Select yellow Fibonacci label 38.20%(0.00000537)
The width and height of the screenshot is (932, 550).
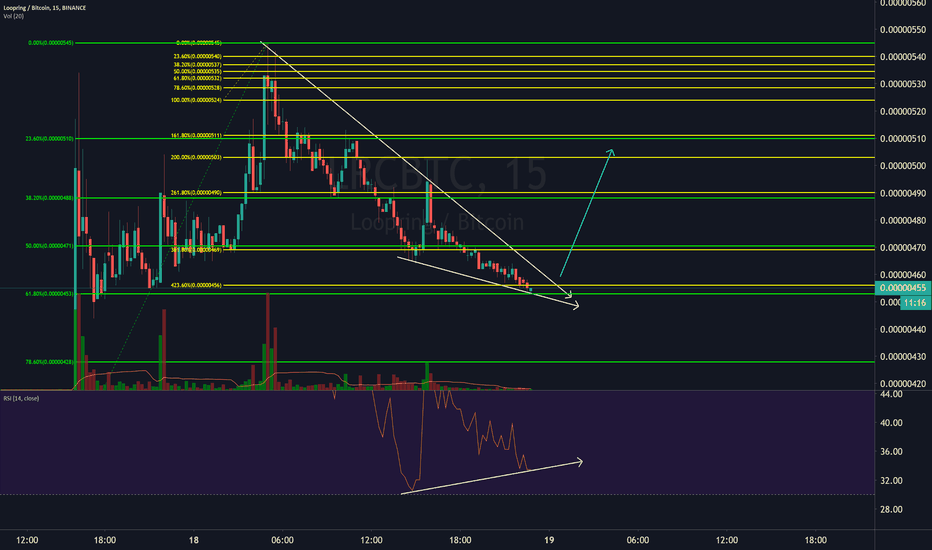point(198,64)
